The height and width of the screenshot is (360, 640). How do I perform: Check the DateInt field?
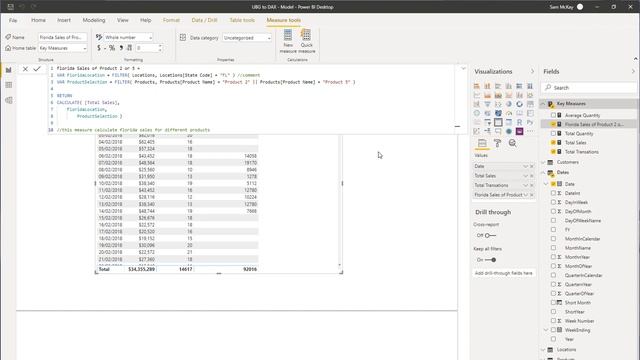[x=553, y=193]
